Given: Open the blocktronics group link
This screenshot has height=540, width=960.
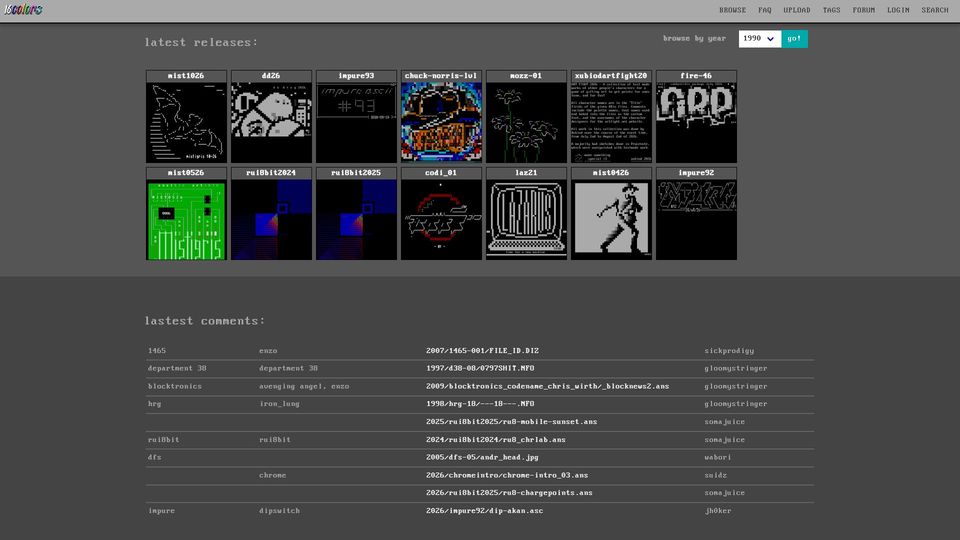Looking at the screenshot, I should point(174,386).
